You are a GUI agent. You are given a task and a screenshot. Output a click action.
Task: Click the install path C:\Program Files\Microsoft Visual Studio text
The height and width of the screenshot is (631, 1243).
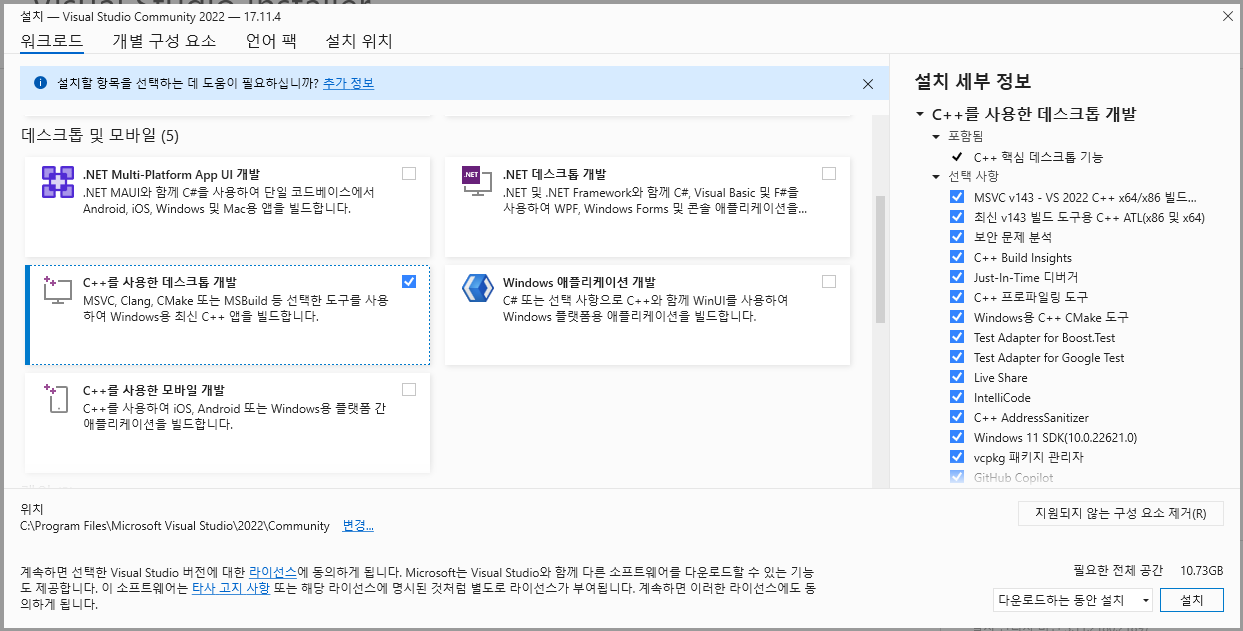tap(175, 525)
